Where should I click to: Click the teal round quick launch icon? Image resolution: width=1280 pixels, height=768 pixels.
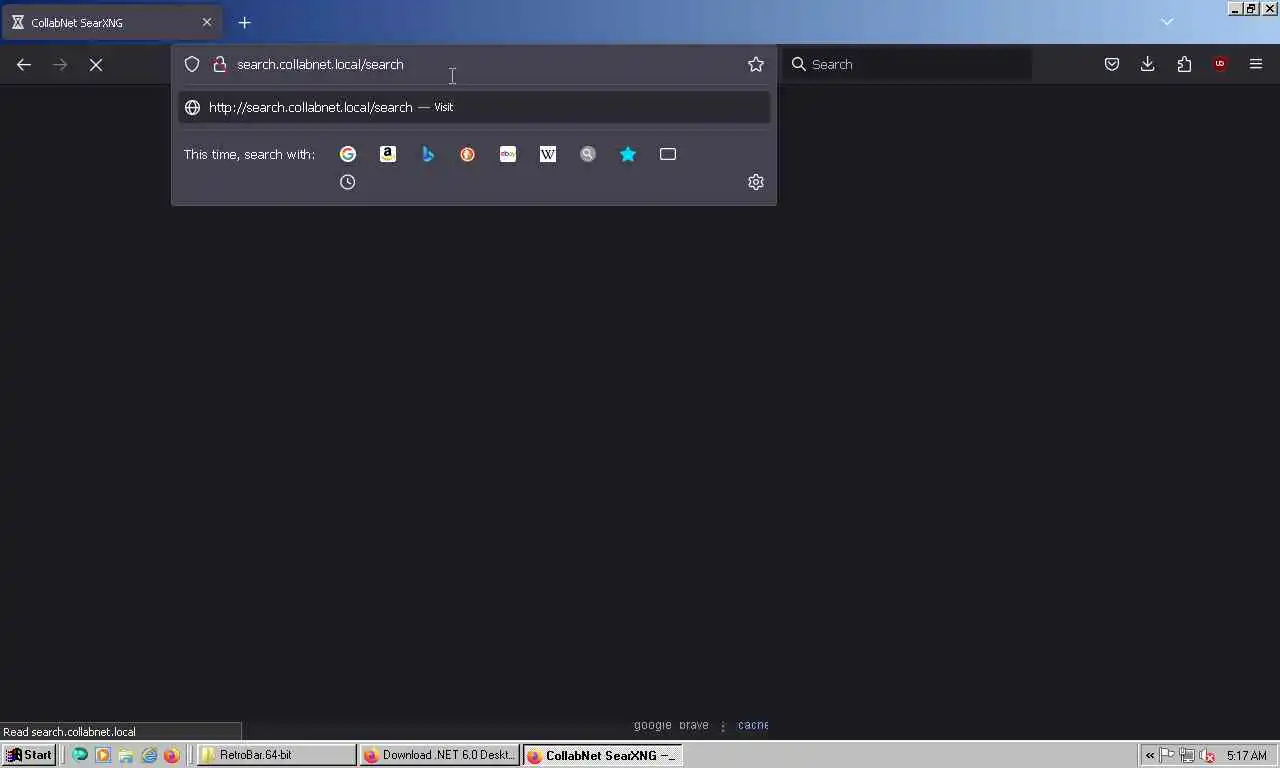tap(80, 755)
